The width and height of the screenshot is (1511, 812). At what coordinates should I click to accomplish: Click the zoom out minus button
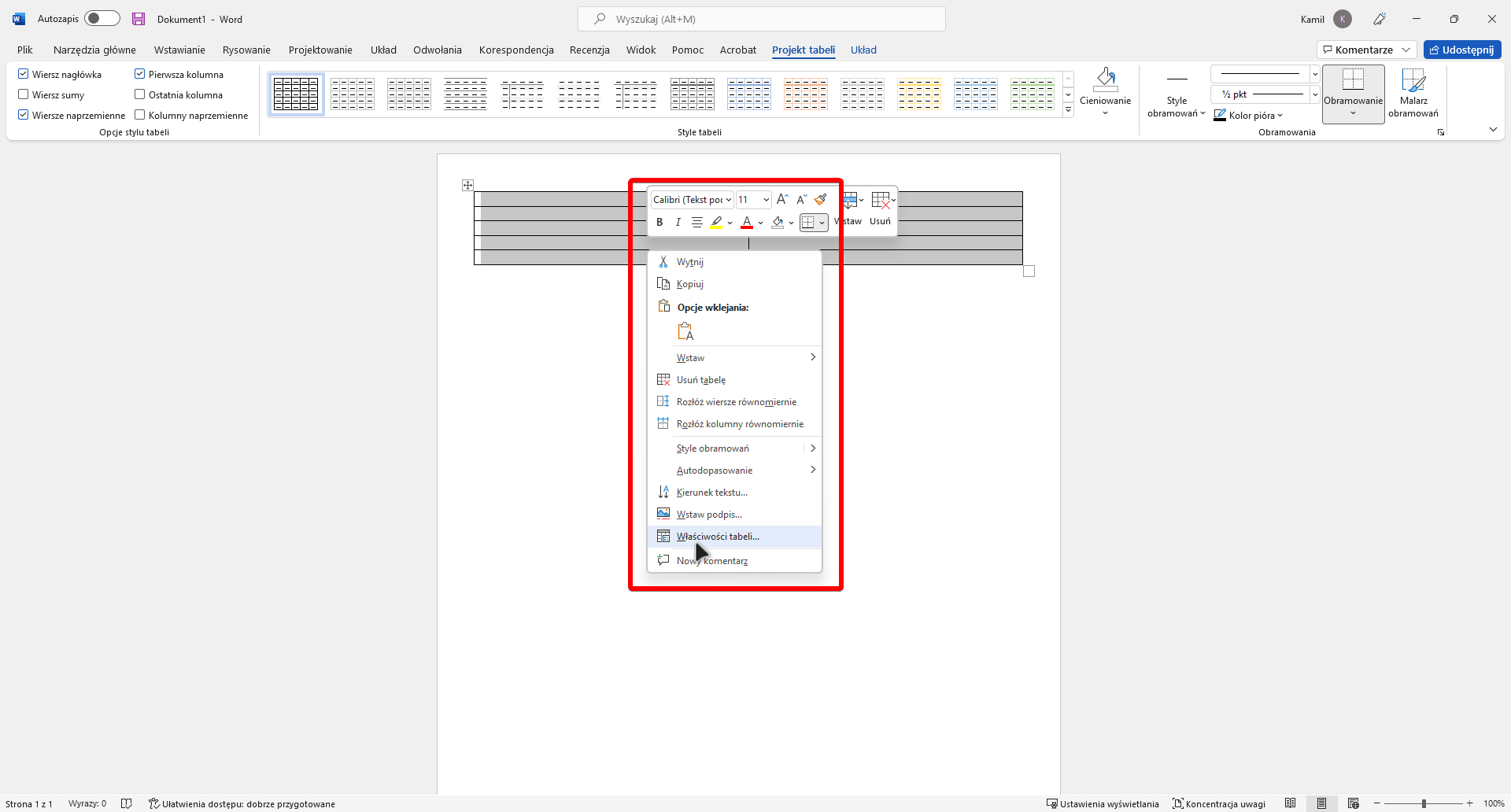point(1377,803)
